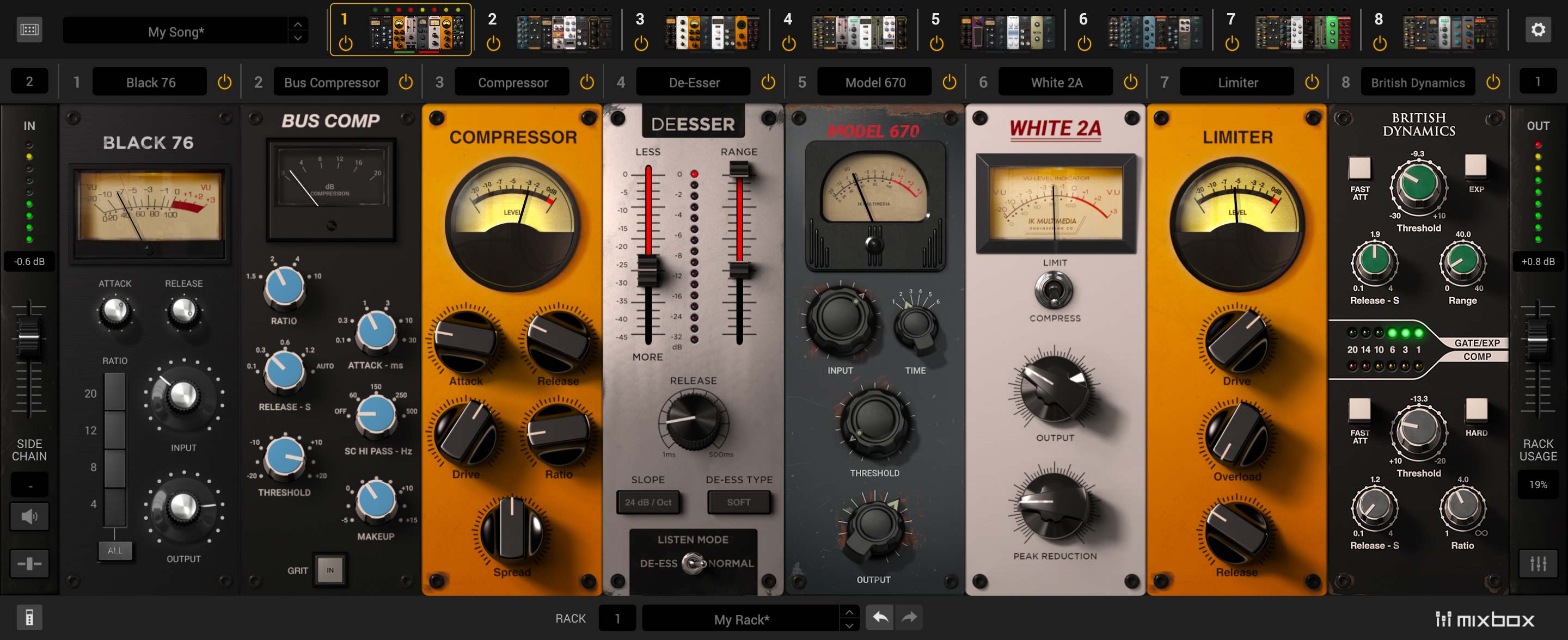Flip the Limit/Compress switch on White 2A
Viewport: 1568px width, 640px height.
tap(1054, 290)
